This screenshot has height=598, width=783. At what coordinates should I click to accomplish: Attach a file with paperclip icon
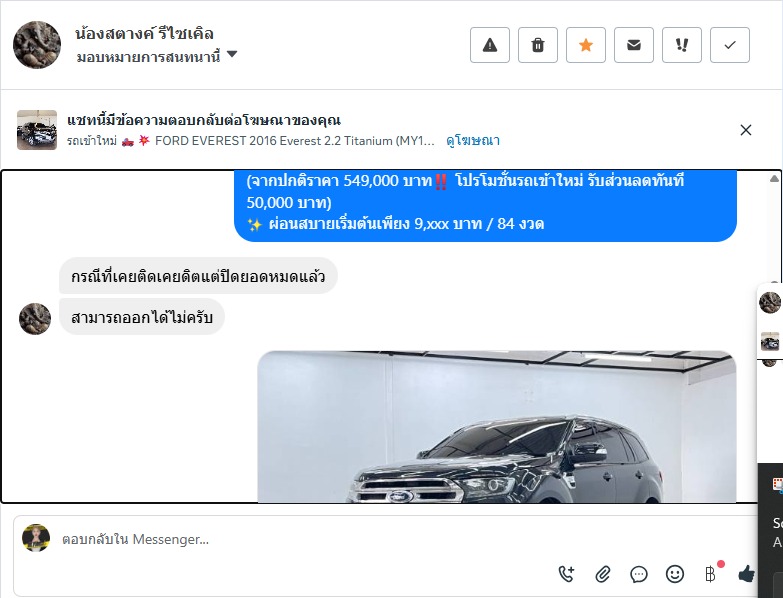(x=603, y=575)
